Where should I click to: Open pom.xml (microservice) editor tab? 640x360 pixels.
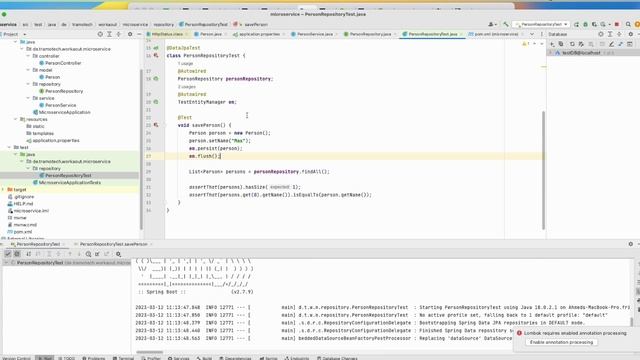(496, 34)
